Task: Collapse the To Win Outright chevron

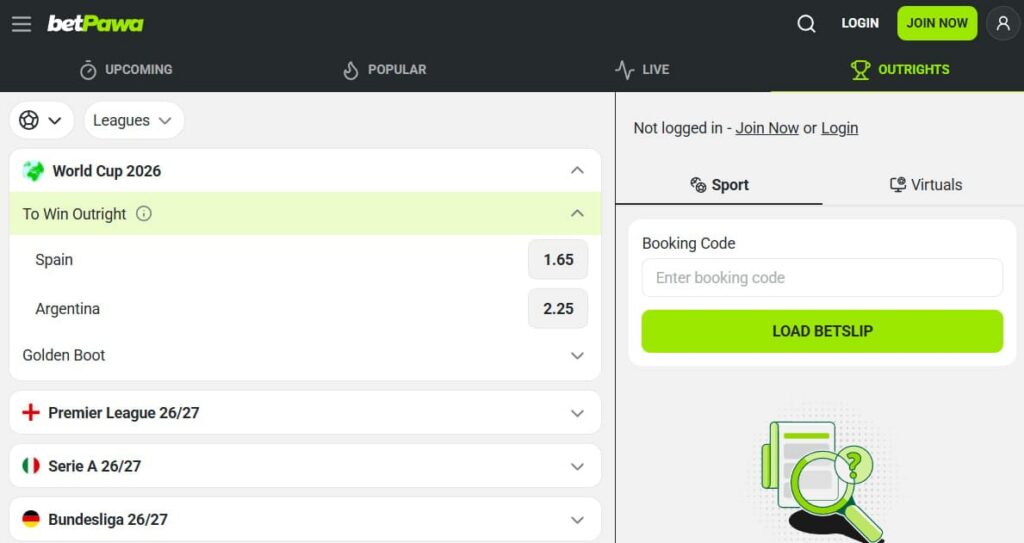Action: click(577, 214)
